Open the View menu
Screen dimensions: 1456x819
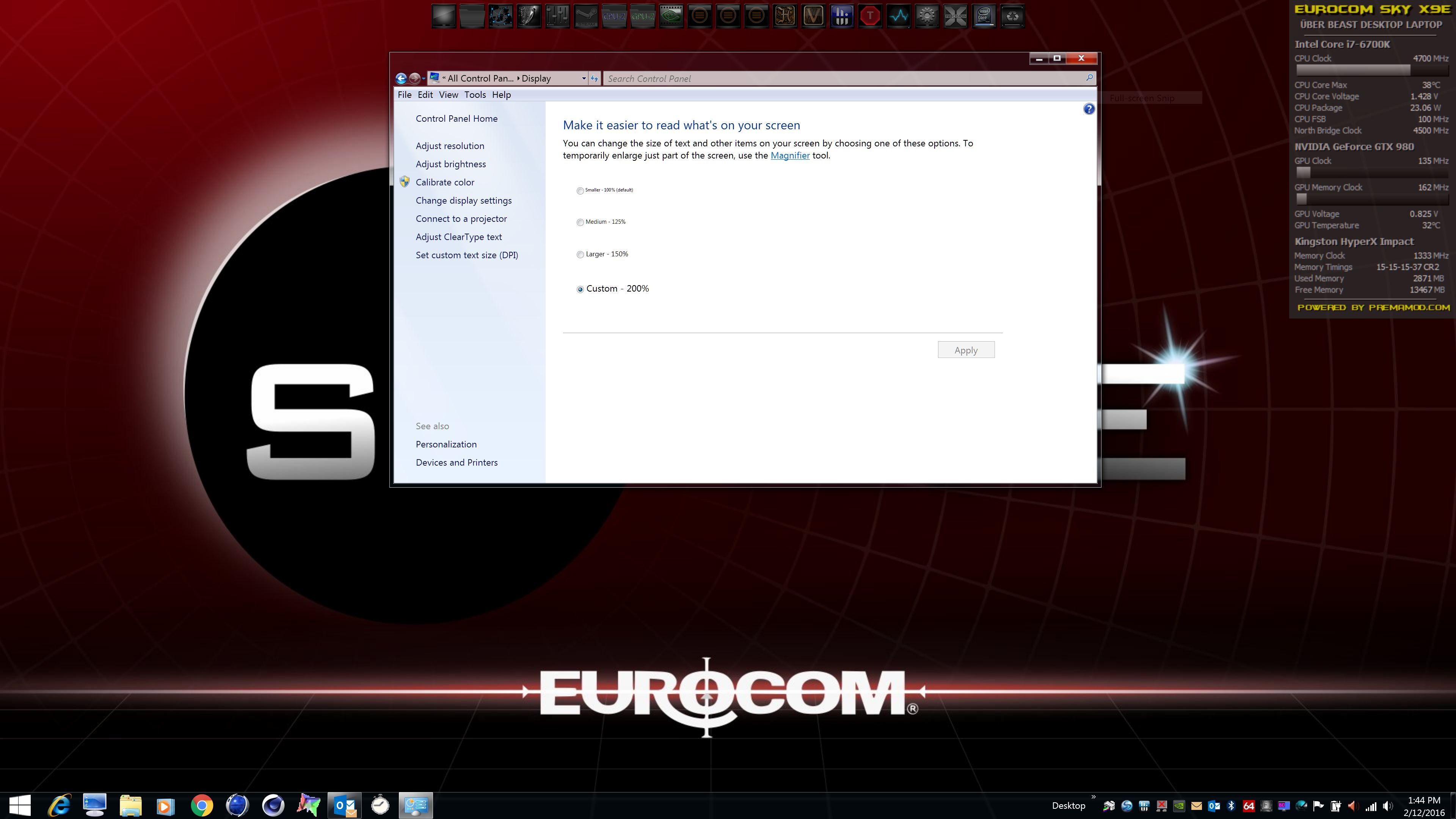(448, 95)
